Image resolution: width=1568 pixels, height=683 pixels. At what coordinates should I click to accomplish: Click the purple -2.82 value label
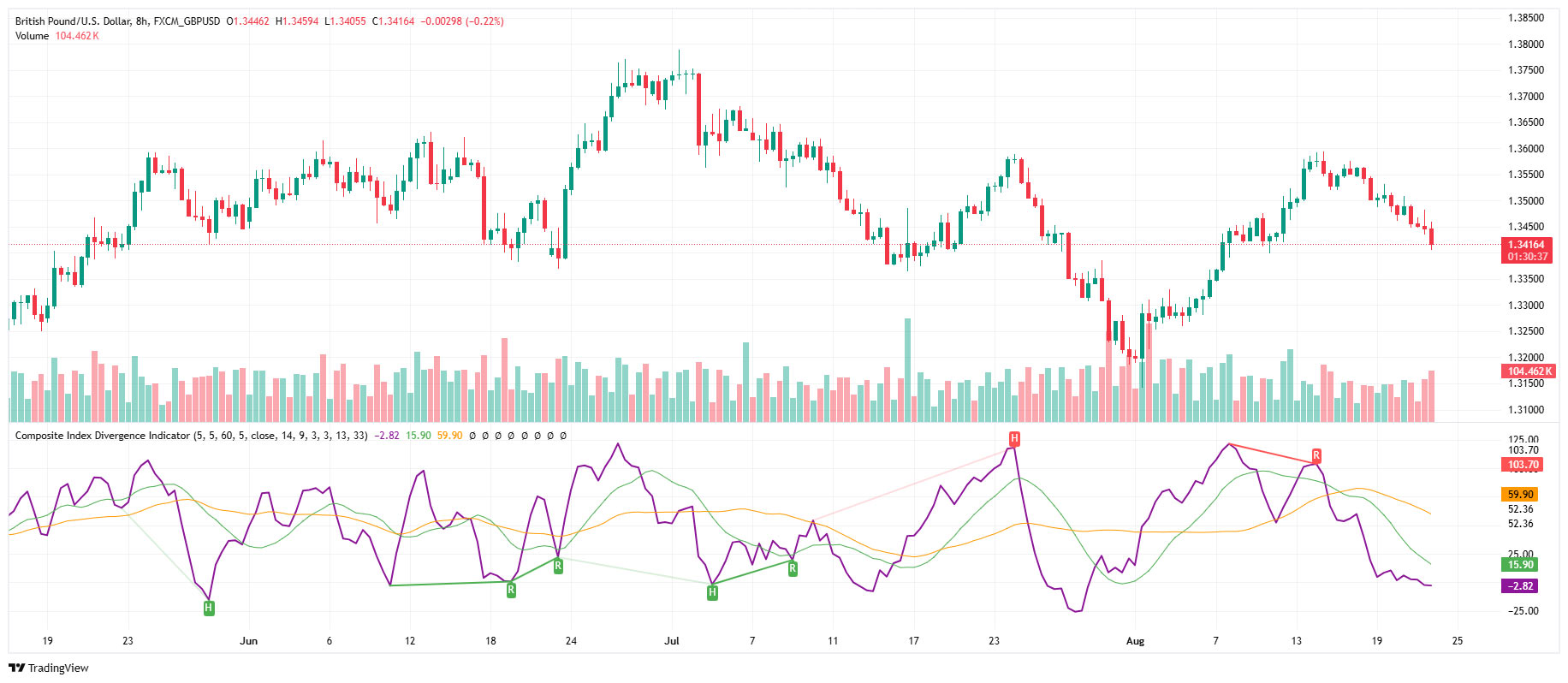pos(1520,586)
